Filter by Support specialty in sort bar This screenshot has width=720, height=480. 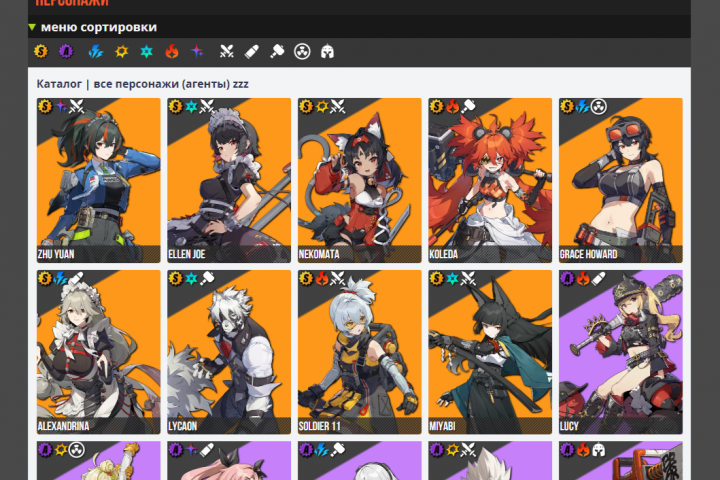point(252,51)
